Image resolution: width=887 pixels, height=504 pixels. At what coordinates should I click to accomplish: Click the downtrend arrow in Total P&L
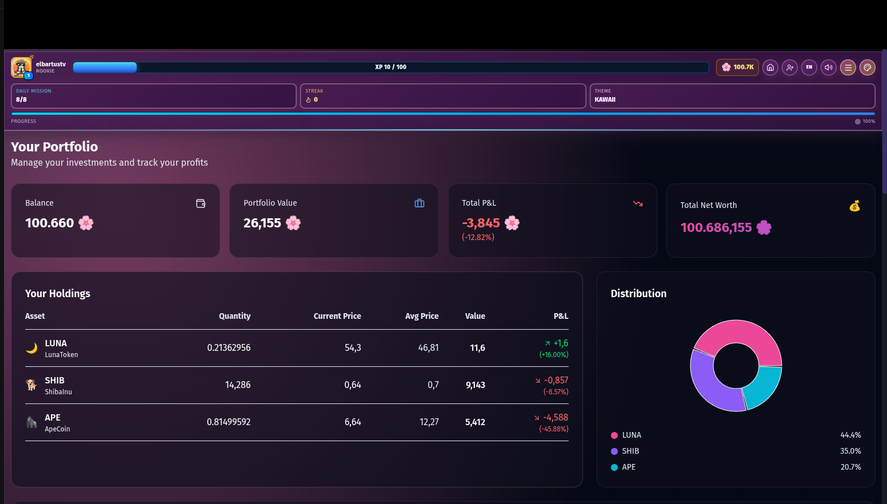coord(637,203)
